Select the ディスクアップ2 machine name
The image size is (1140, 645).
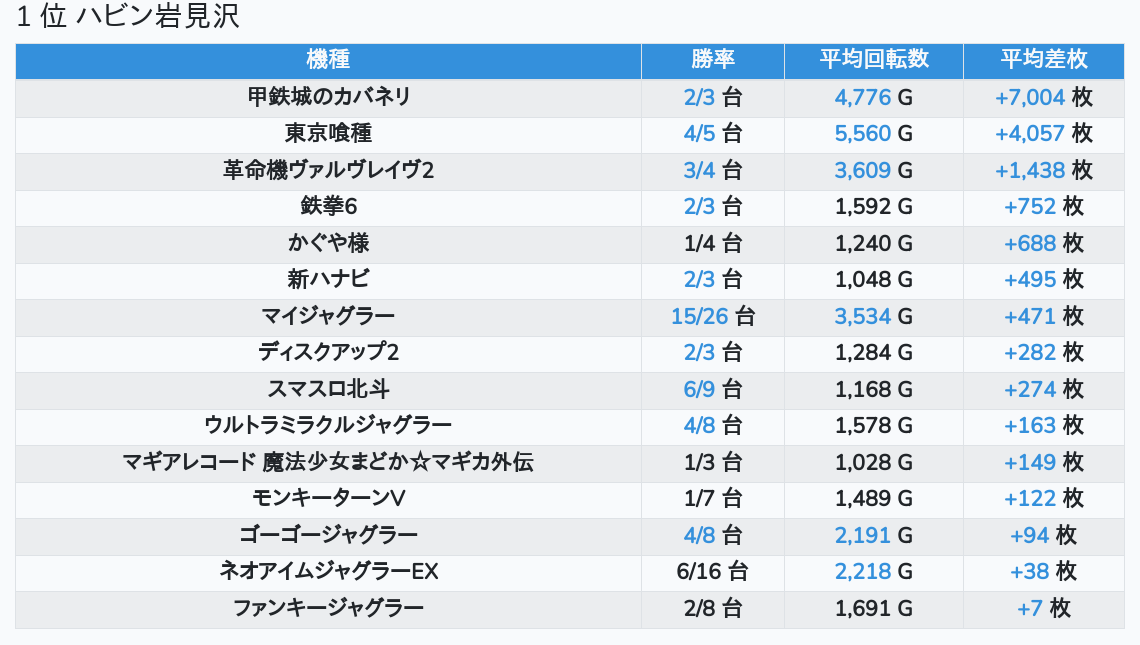(x=328, y=353)
